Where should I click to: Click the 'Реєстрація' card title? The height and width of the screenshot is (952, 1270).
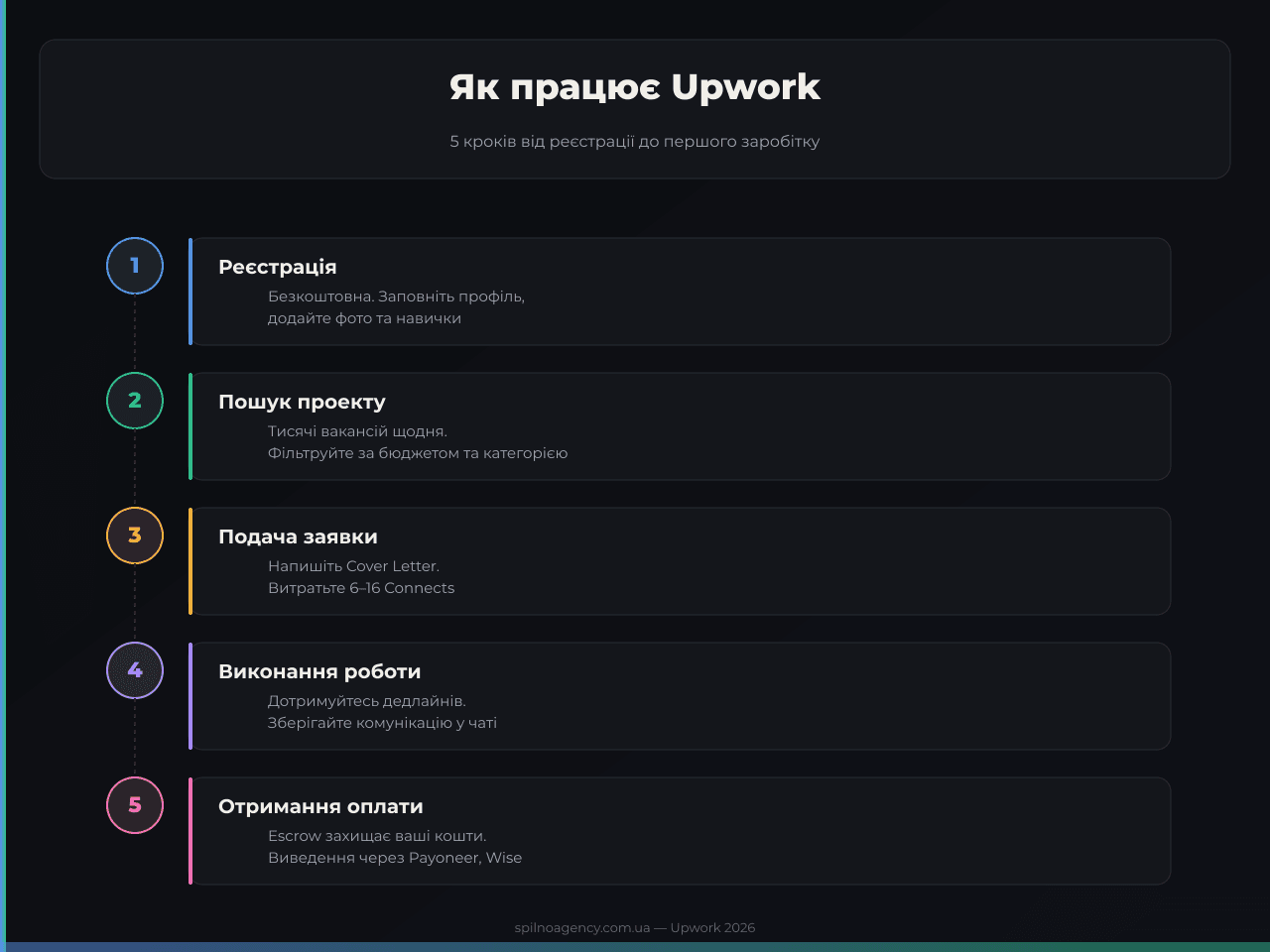pos(278,267)
